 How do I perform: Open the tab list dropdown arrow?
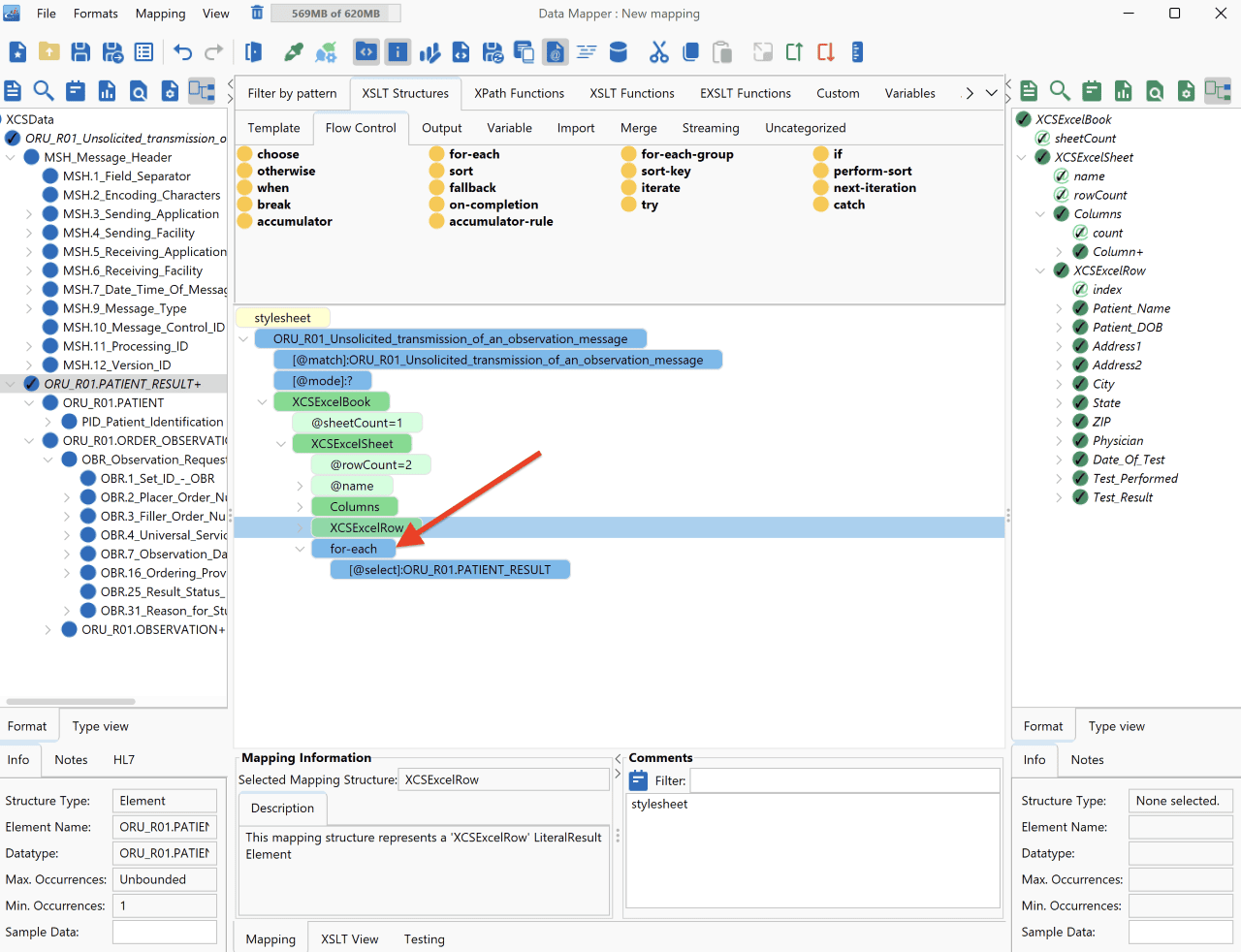(991, 93)
